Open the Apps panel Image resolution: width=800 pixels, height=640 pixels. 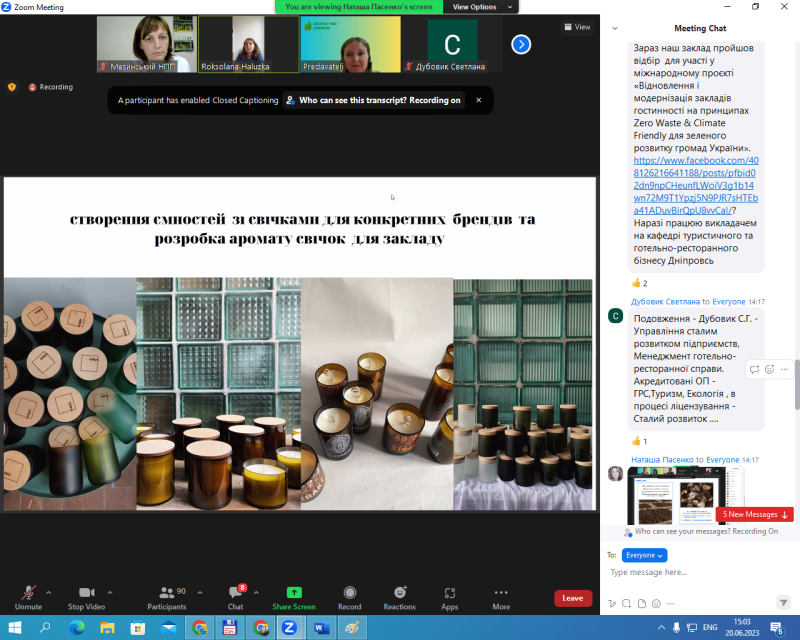tap(449, 597)
